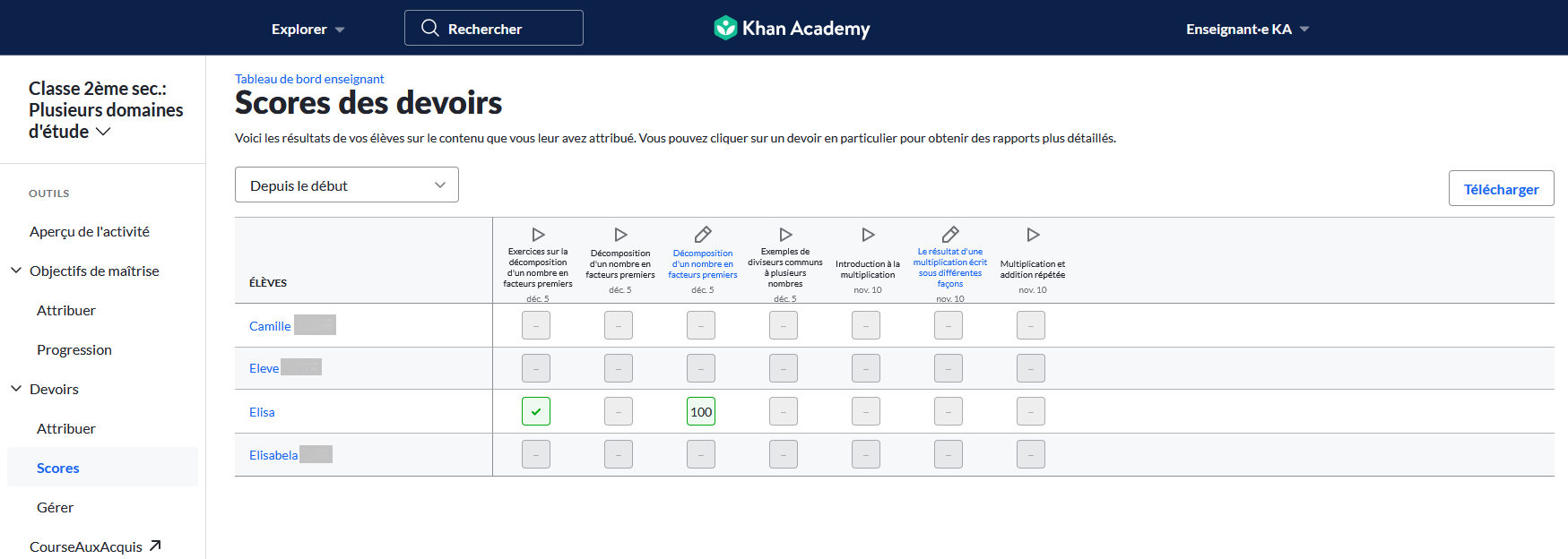Click the video icon for Exercices sur la décomposition
Image resolution: width=1568 pixels, height=559 pixels.
click(x=538, y=235)
